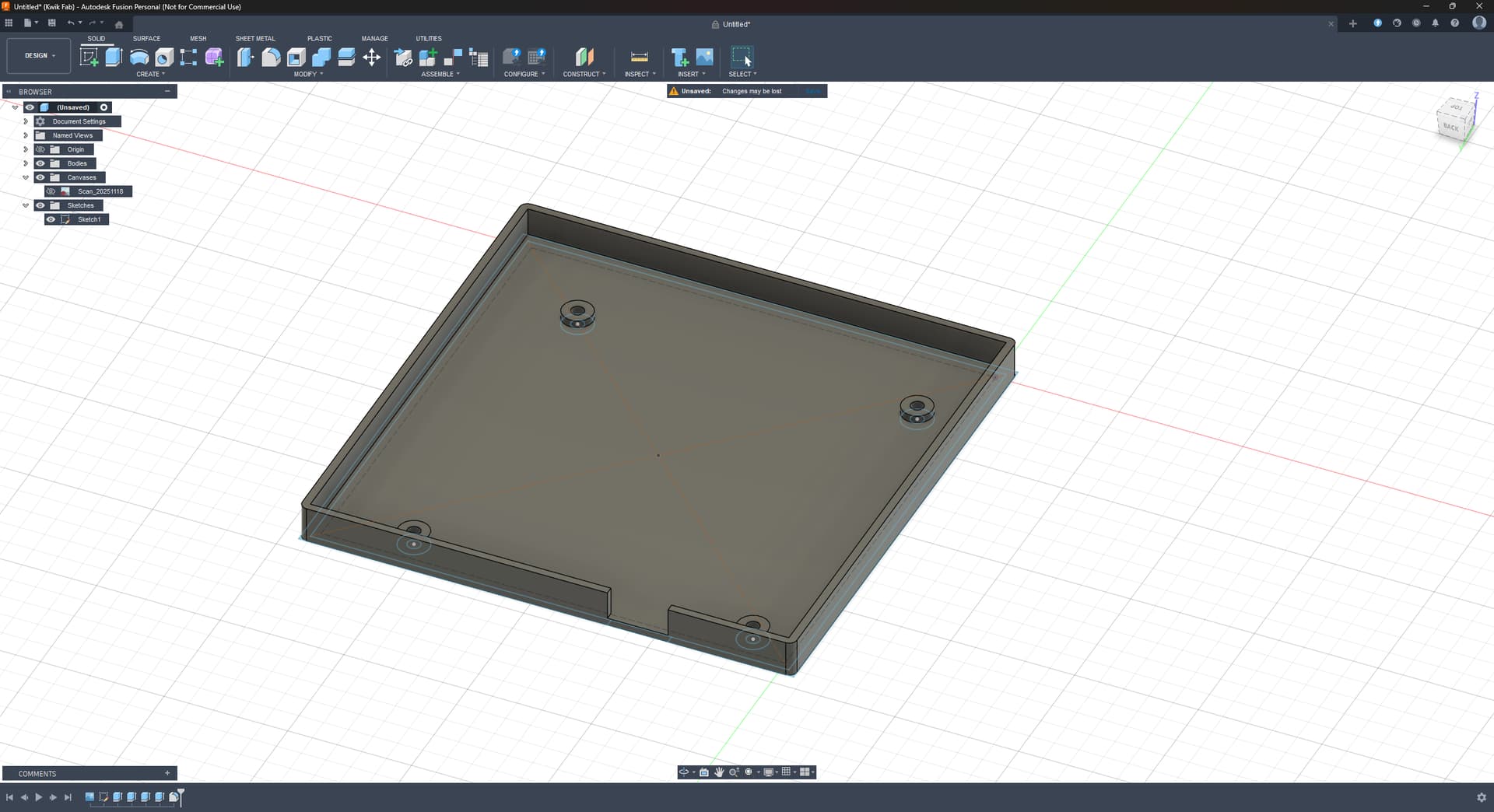This screenshot has width=1494, height=812.
Task: Open the CONSTRUCT menu label
Action: coord(584,75)
